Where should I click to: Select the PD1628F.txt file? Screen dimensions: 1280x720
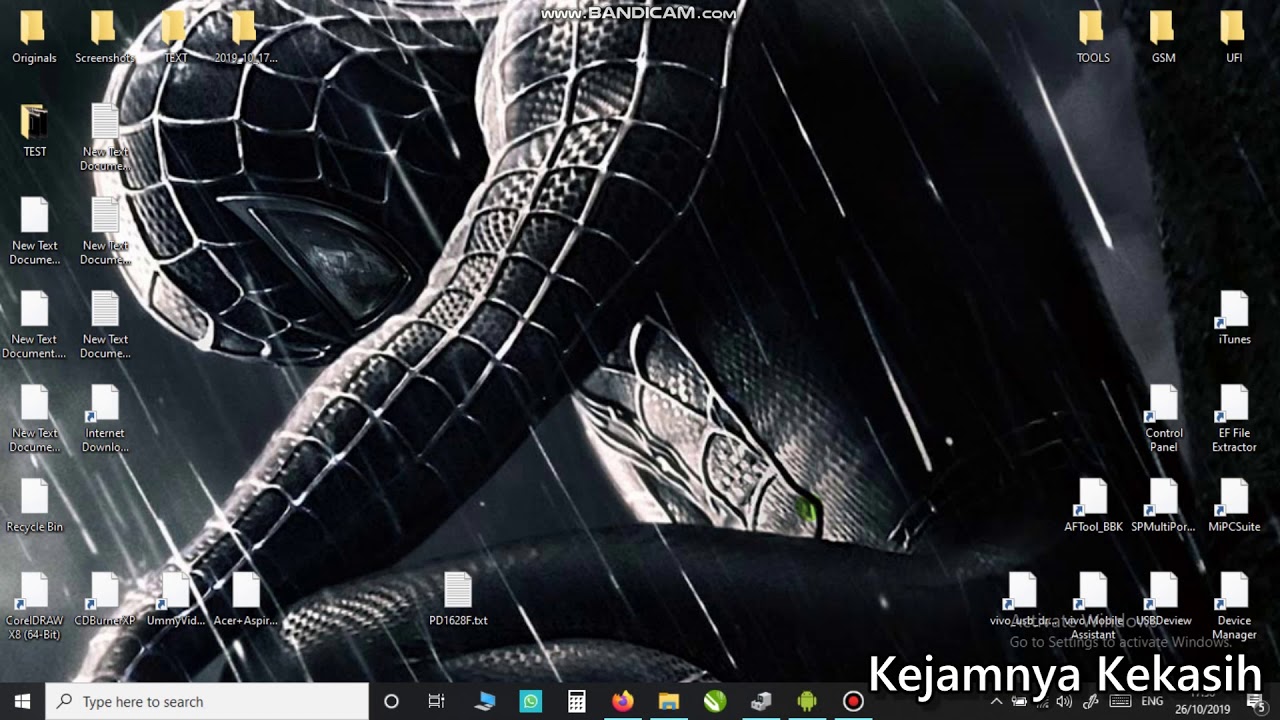458,600
